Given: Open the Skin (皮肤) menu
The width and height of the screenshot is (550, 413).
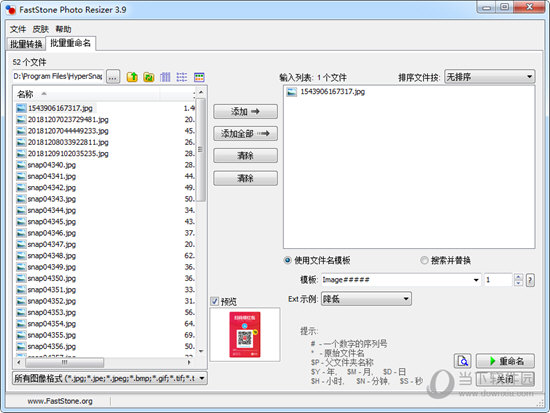Looking at the screenshot, I should point(40,29).
